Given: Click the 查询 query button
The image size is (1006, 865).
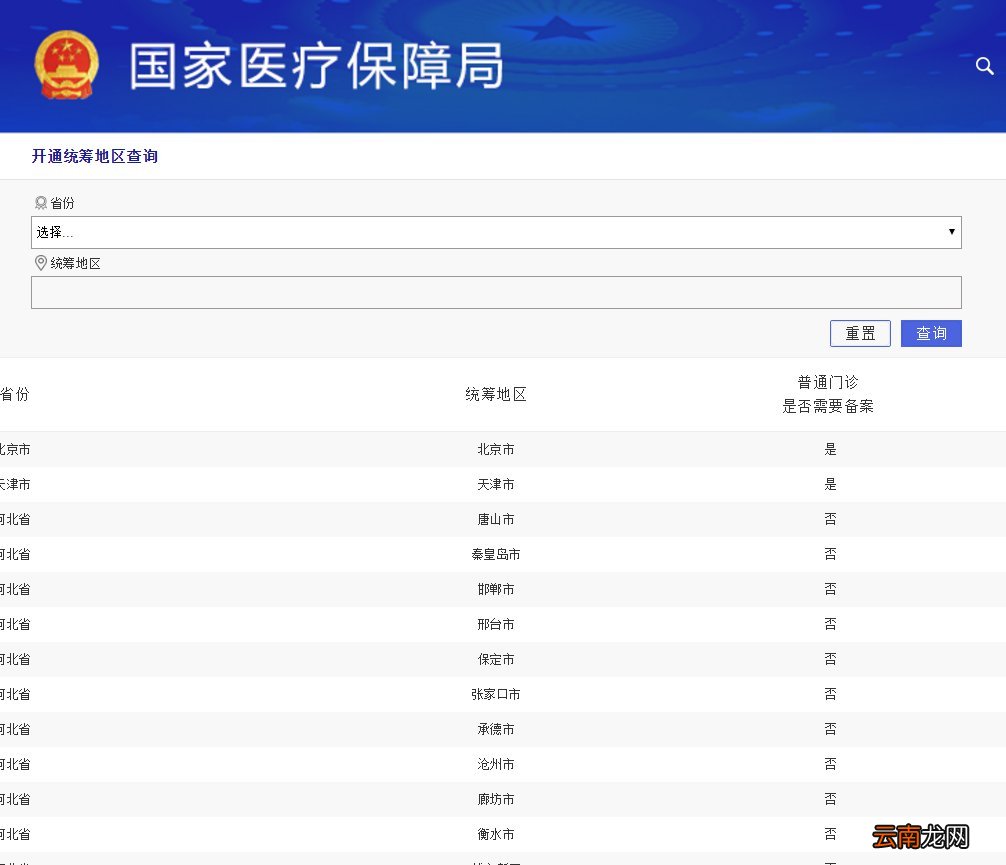Looking at the screenshot, I should pyautogui.click(x=931, y=333).
